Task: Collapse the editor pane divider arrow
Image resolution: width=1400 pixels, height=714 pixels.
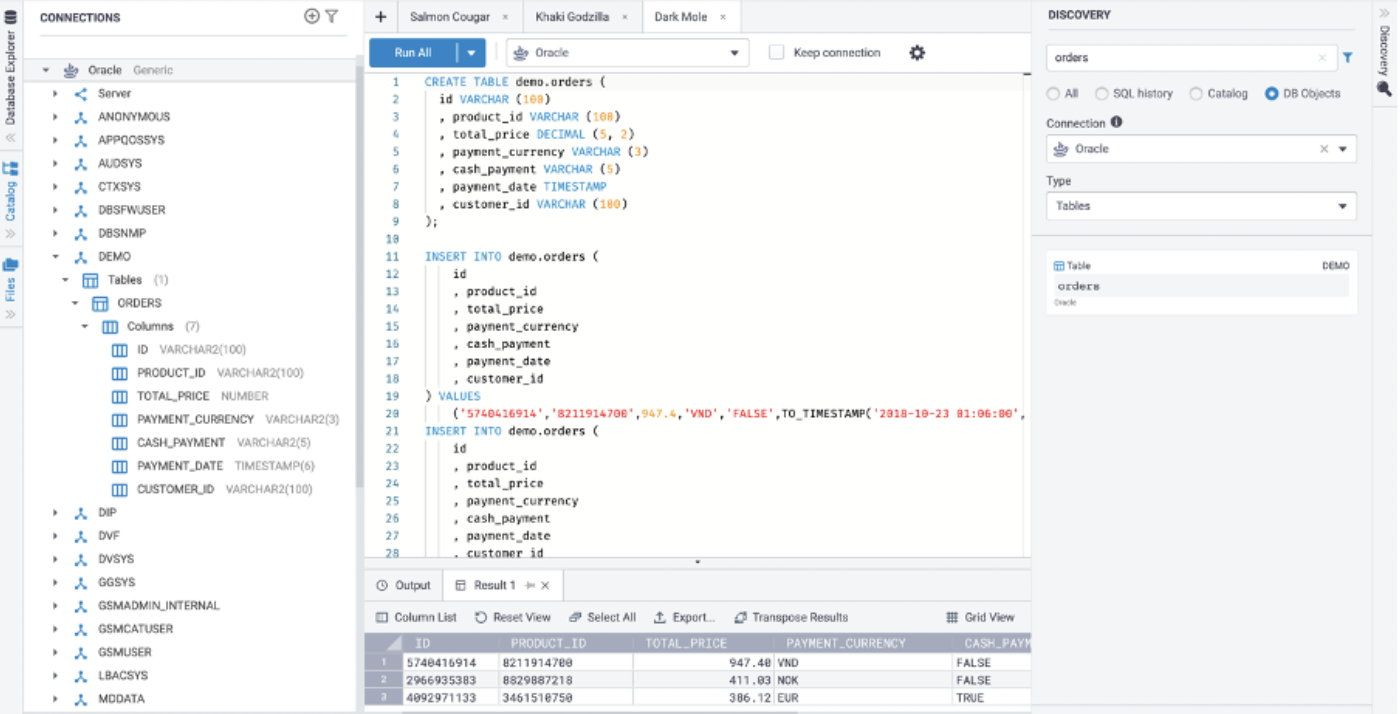Action: (697, 562)
